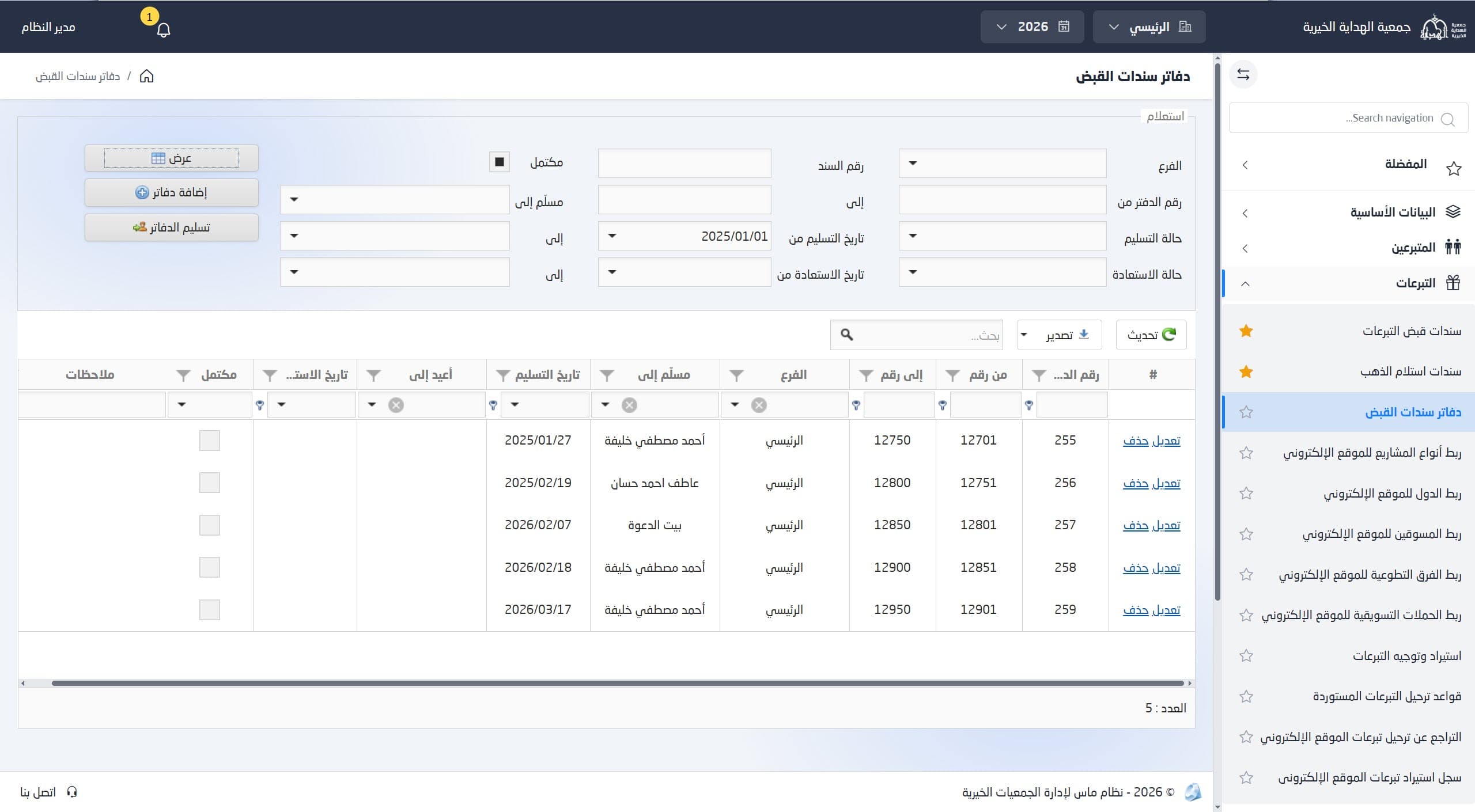Open the 2026 year selector
This screenshot has height=812, width=1475.
(1032, 27)
